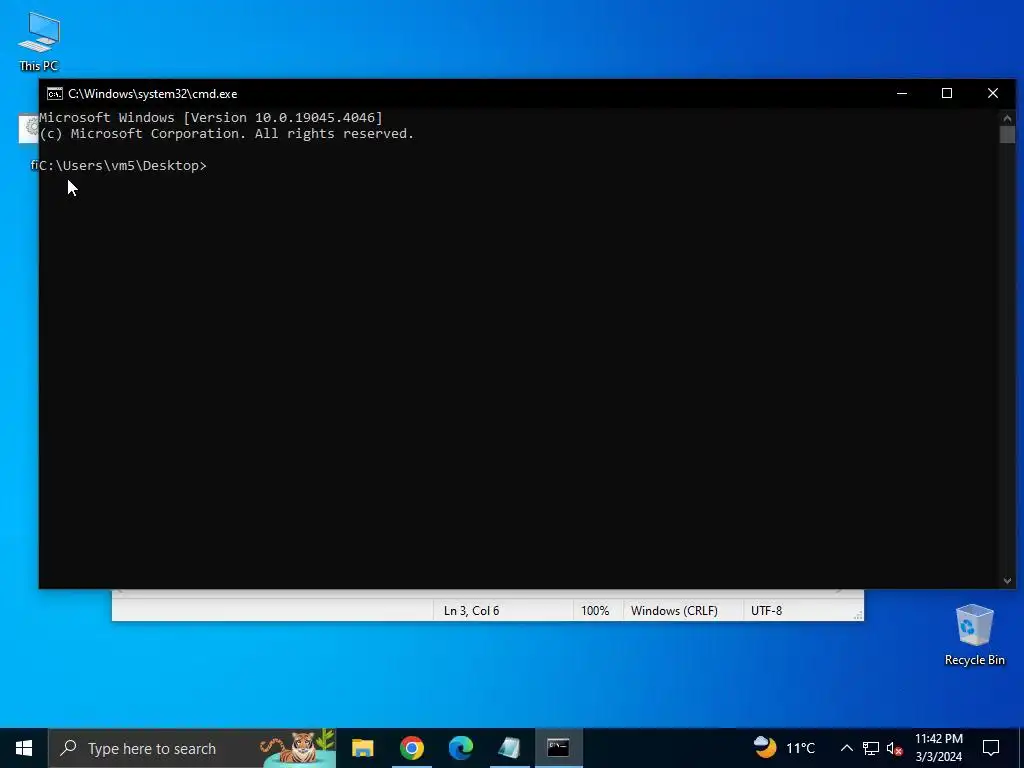Open the Windows Start menu
The width and height of the screenshot is (1024, 768).
(x=24, y=748)
